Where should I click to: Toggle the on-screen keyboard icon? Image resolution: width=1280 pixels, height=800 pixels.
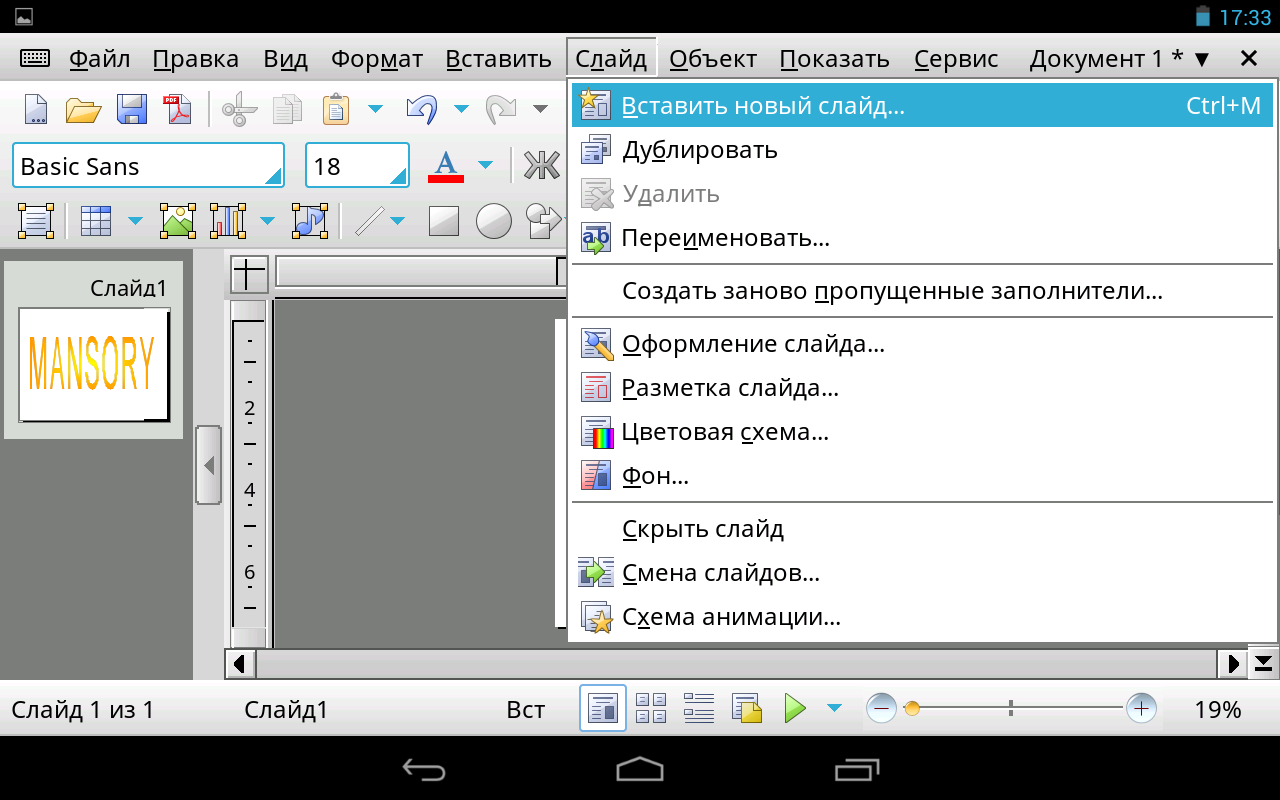tap(35, 58)
